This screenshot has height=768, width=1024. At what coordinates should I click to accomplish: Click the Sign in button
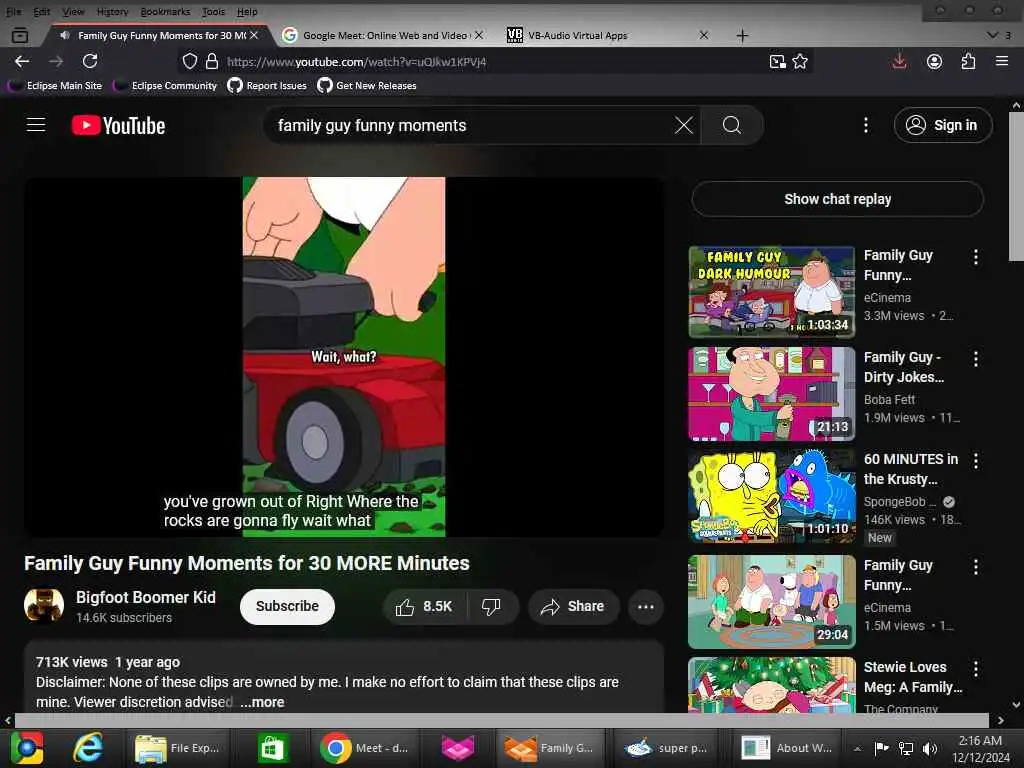[x=943, y=125]
